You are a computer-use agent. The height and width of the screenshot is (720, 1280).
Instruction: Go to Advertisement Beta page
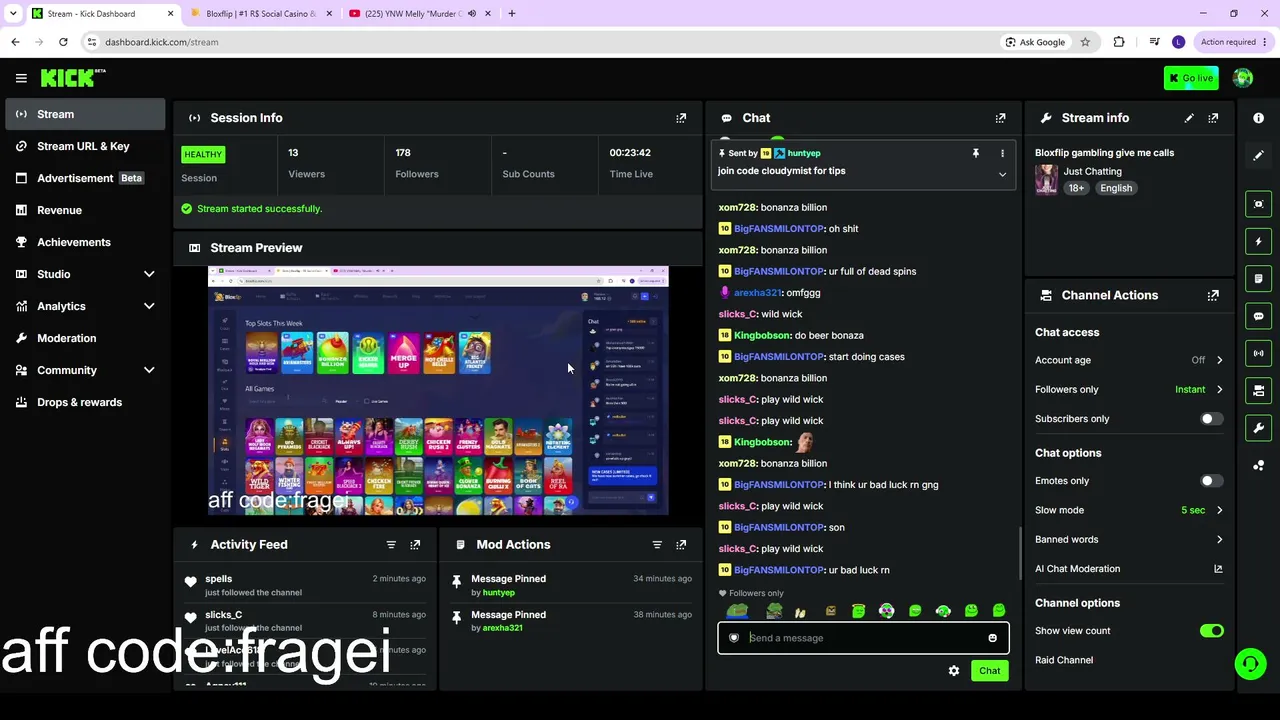pos(85,178)
